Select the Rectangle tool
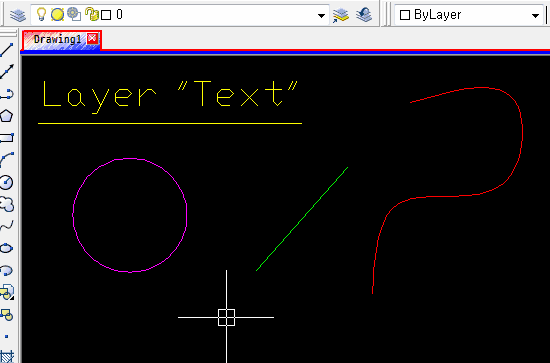The image size is (550, 363). pos(7,137)
